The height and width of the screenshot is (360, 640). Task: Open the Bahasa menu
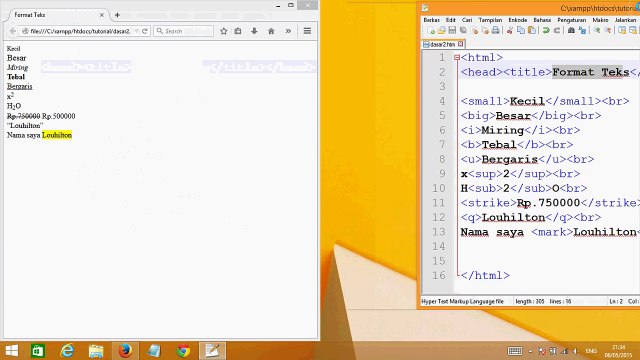542,20
